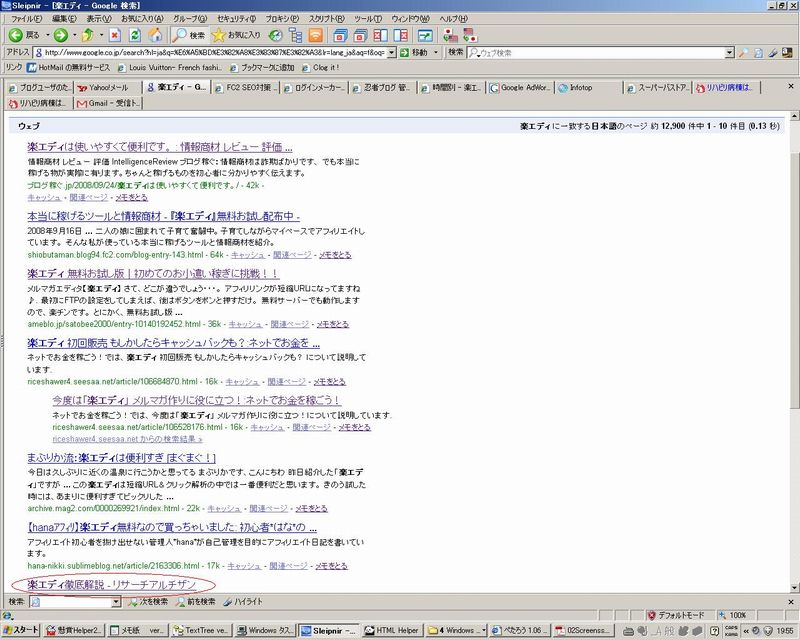Viewport: 800px width, 640px height.
Task: Open the スタート Start button
Action: [20, 630]
